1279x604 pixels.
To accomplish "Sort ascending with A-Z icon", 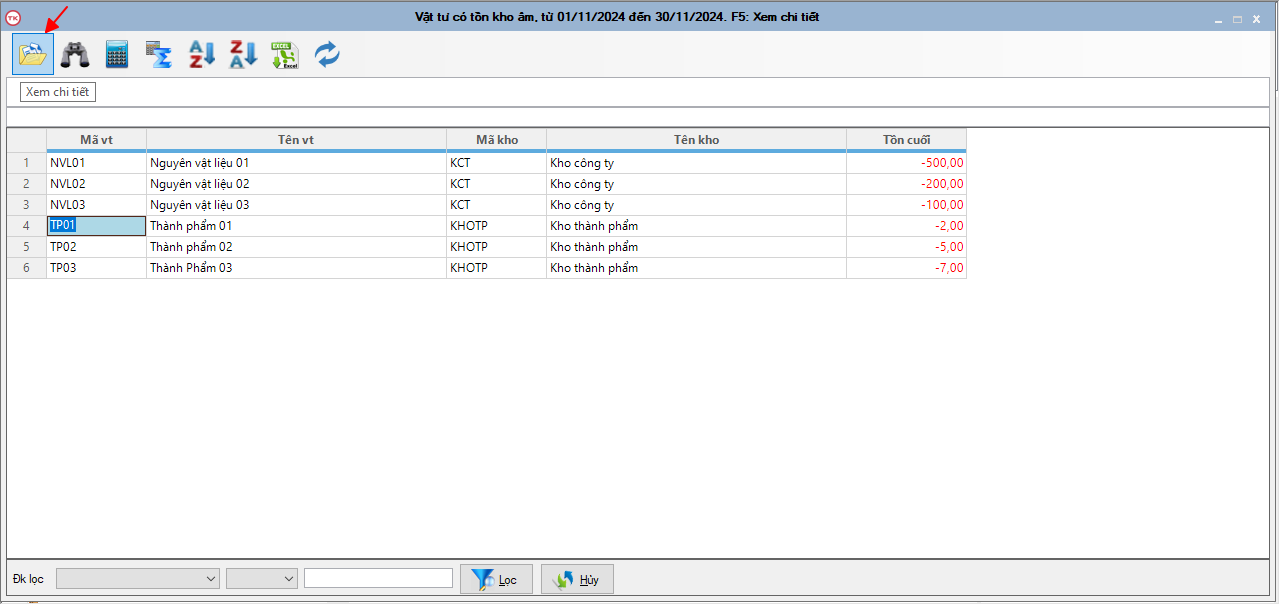I will tap(202, 55).
